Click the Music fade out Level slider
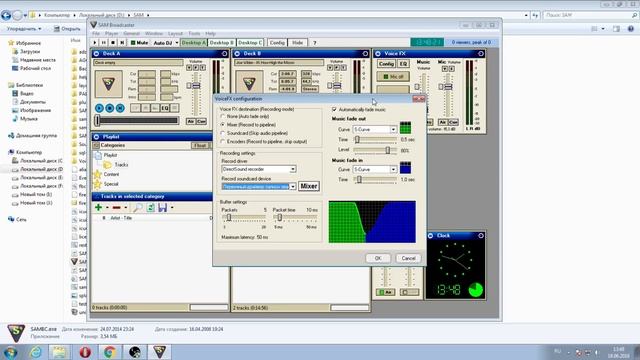Screen dimensions: 640x360 coord(375,150)
